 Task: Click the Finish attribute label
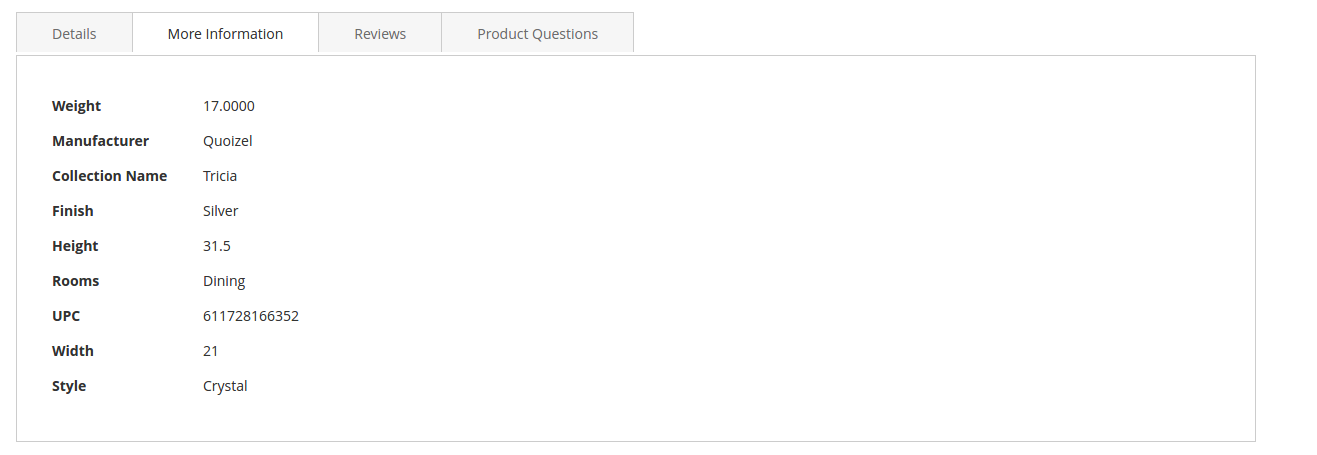[72, 211]
